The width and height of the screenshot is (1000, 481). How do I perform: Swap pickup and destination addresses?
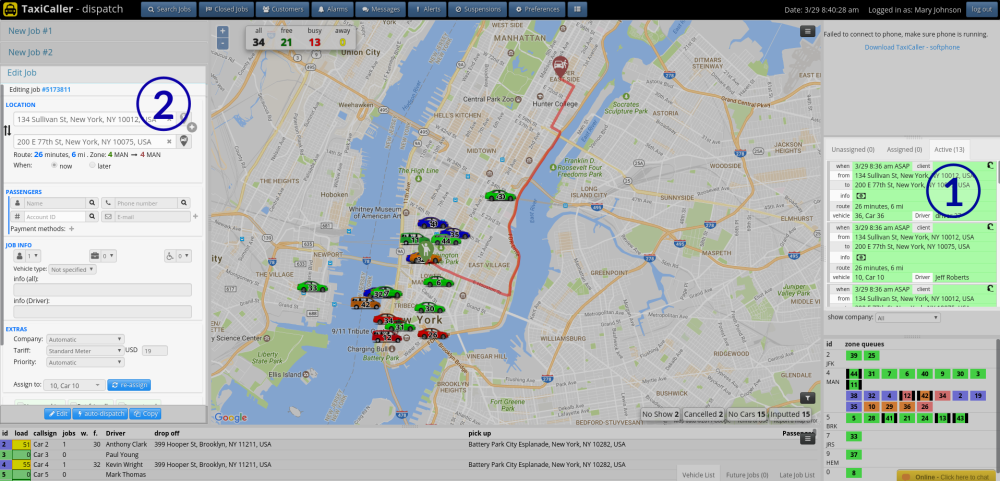[8, 130]
